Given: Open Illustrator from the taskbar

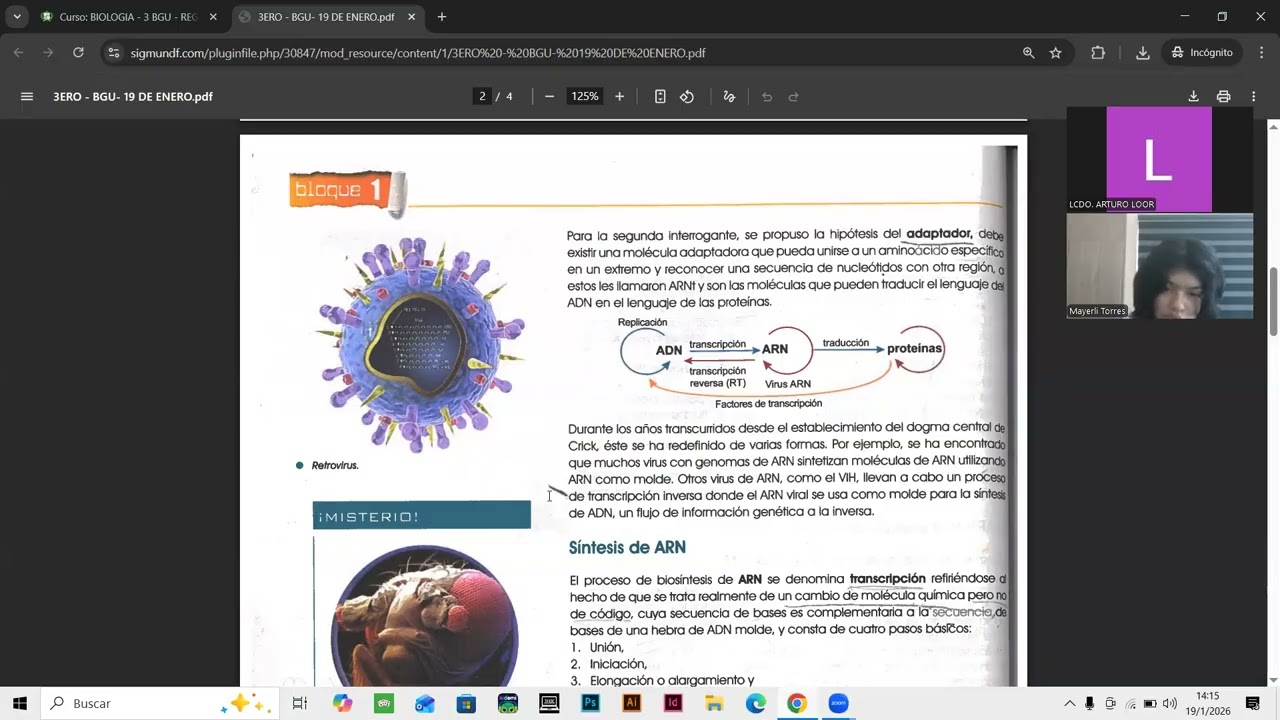Looking at the screenshot, I should [x=631, y=703].
